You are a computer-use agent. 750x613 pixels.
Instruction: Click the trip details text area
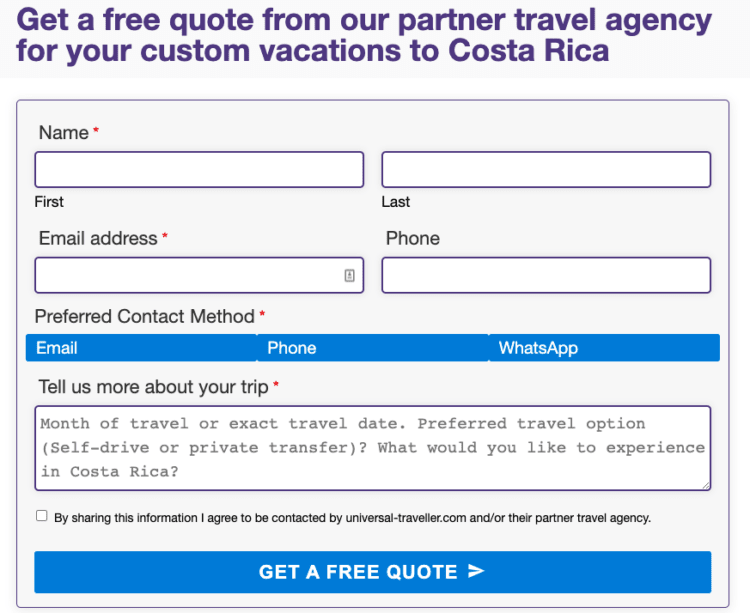(x=373, y=448)
